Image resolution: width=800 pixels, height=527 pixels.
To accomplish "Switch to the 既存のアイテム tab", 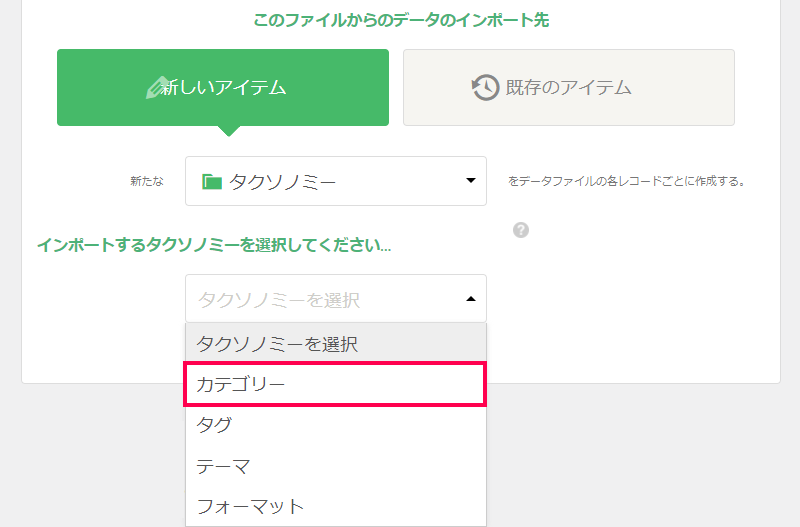I will pos(568,88).
